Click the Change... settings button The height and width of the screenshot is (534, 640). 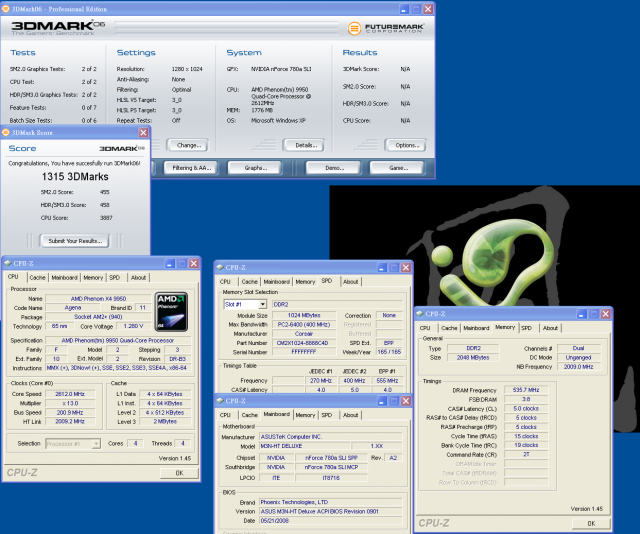tap(189, 145)
